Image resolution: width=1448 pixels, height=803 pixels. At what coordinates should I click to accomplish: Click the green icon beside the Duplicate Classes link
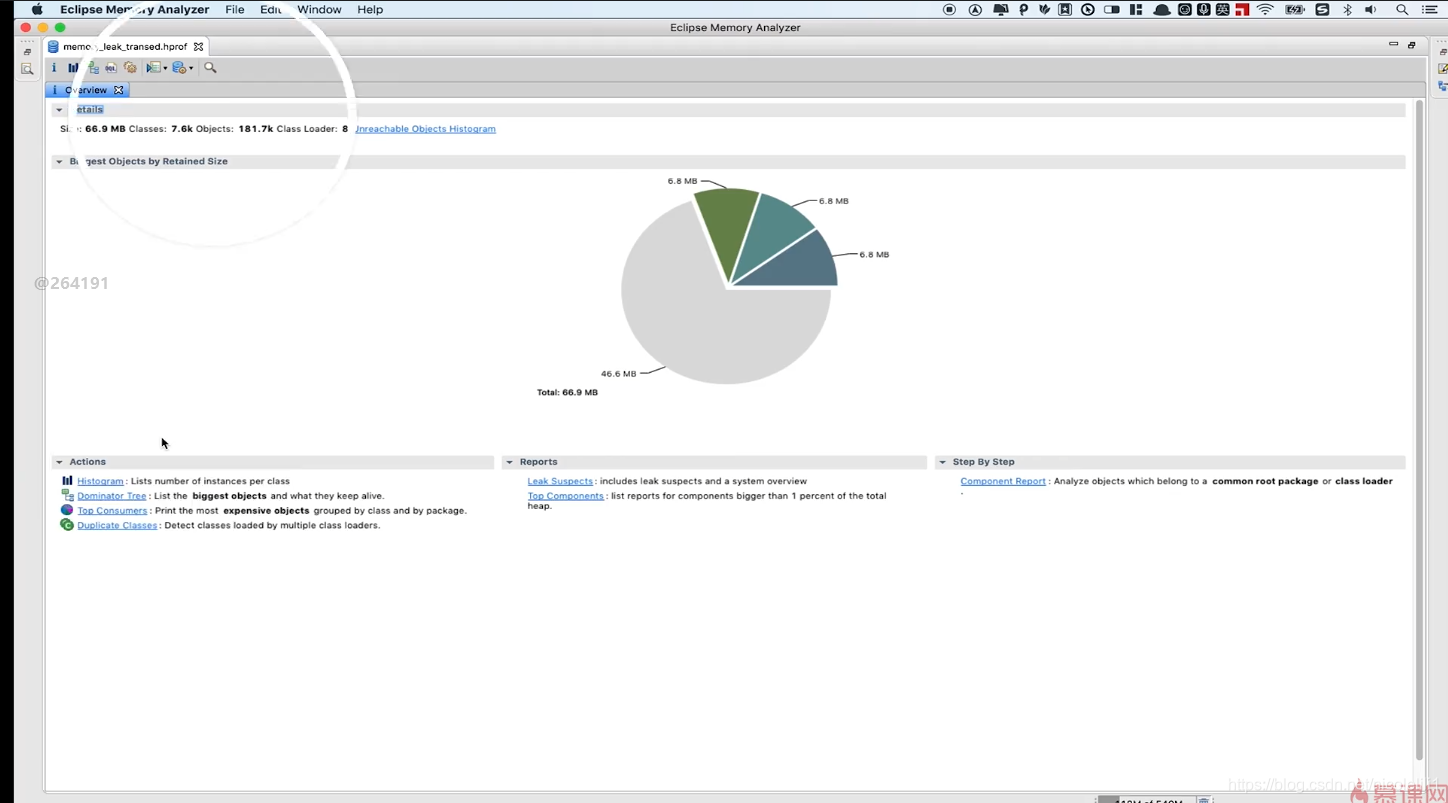click(x=67, y=525)
